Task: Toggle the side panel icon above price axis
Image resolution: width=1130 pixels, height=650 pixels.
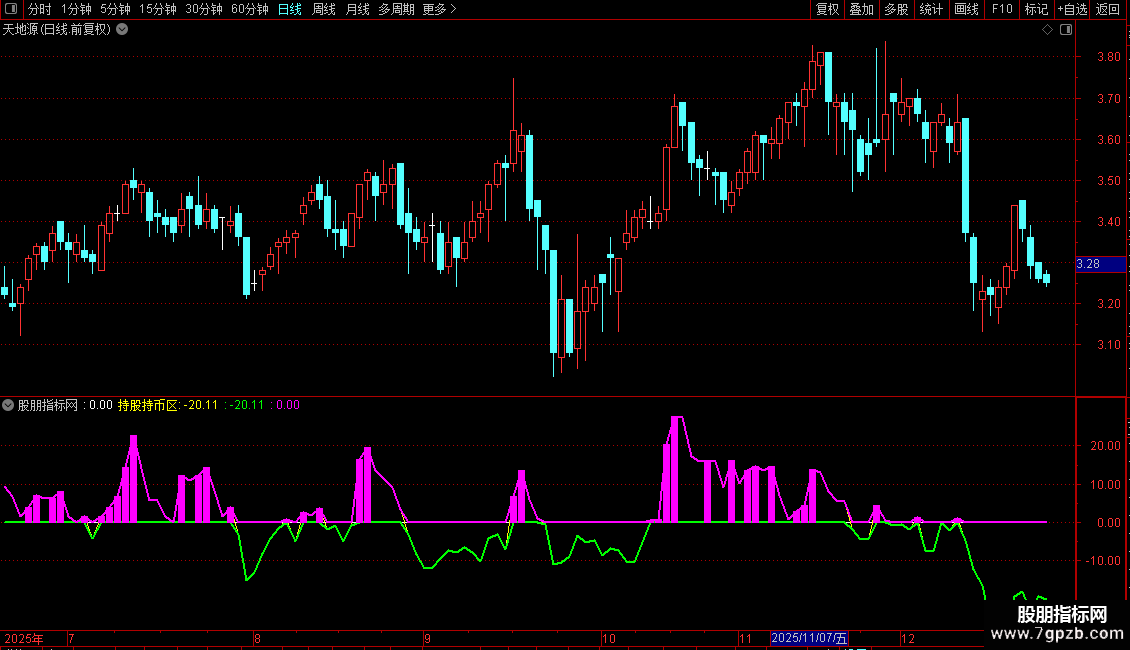Action: point(1066,30)
